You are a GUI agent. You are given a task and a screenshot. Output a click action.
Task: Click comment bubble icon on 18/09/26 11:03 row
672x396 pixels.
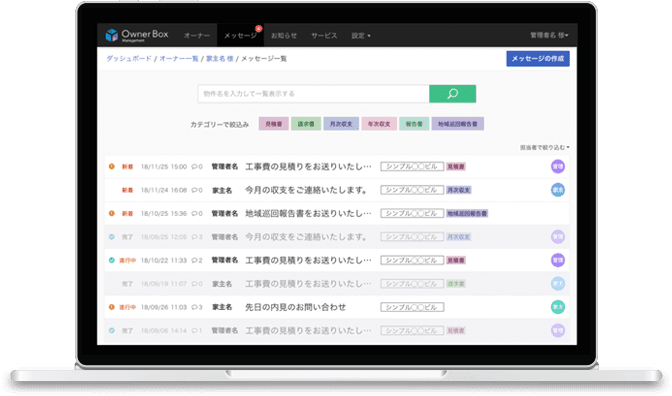pos(195,307)
